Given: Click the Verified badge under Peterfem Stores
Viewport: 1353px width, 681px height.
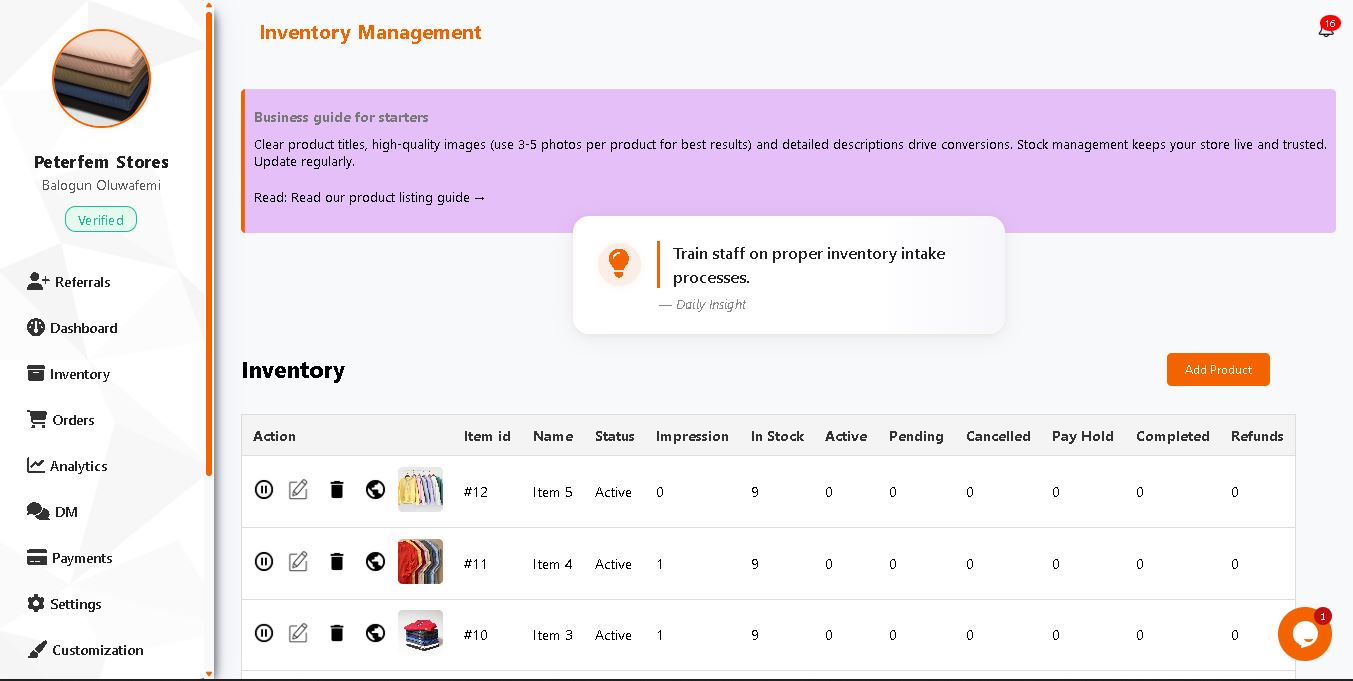Looking at the screenshot, I should point(101,219).
